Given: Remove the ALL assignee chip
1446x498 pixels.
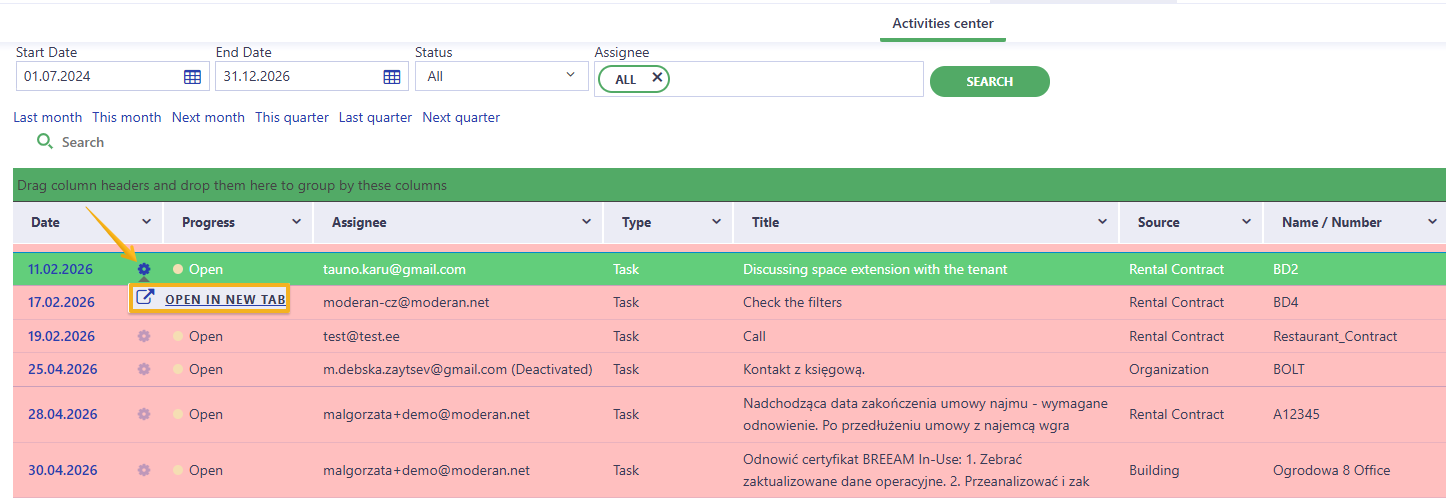Looking at the screenshot, I should coord(657,77).
